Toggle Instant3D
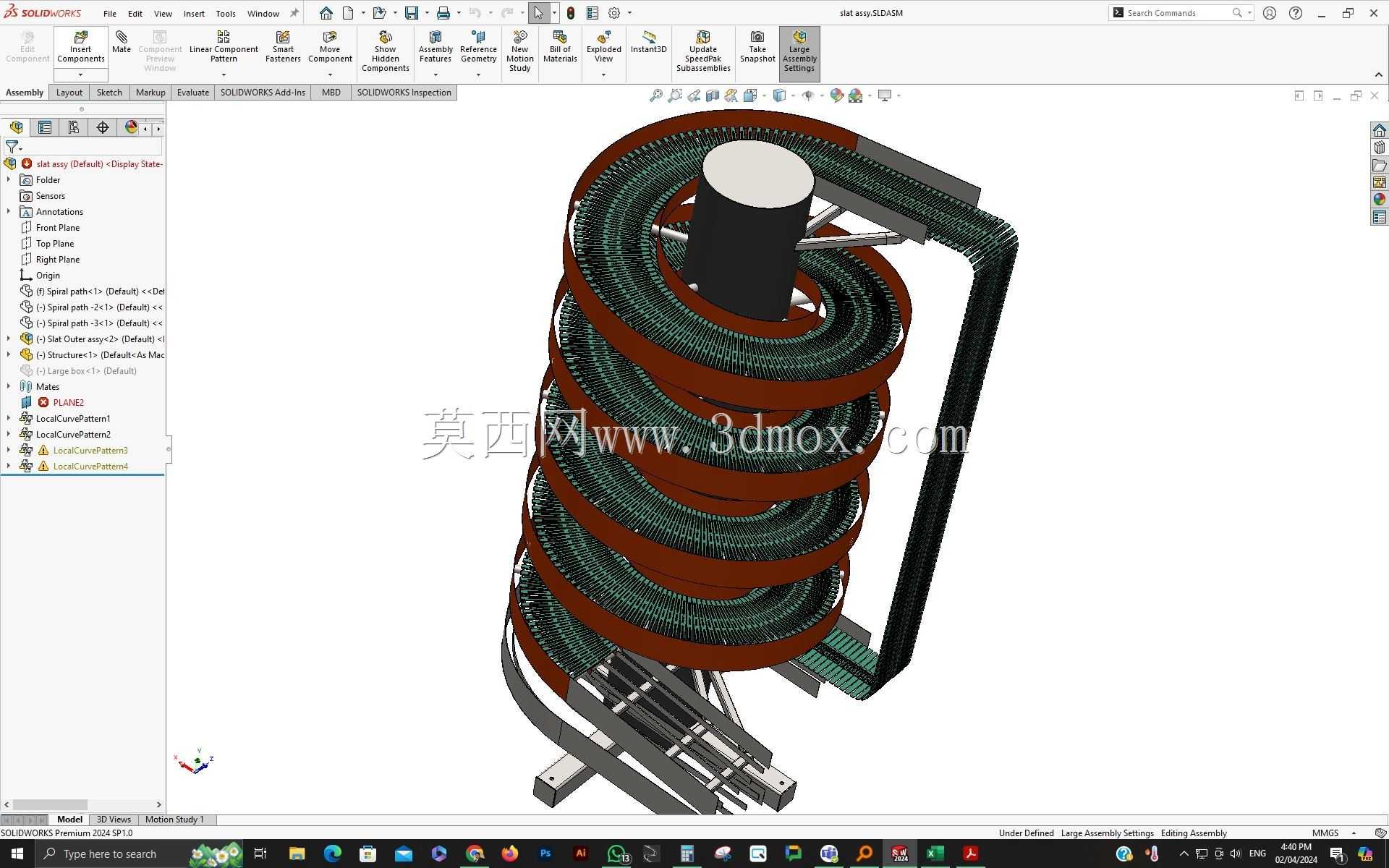The image size is (1389, 868). [648, 43]
